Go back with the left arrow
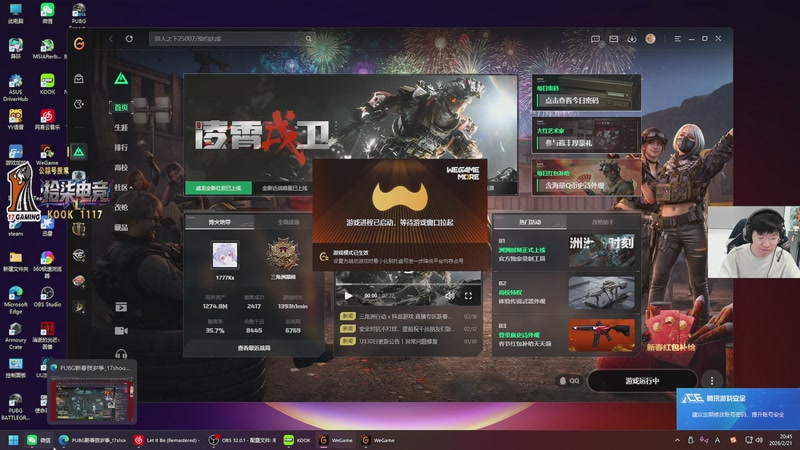The height and width of the screenshot is (450, 800). [111, 39]
